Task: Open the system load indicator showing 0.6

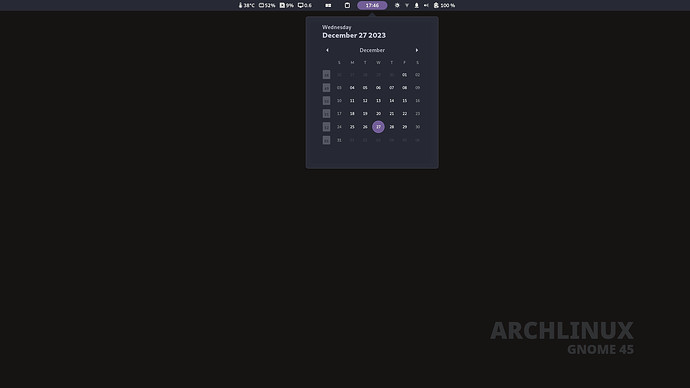Action: [x=305, y=5]
